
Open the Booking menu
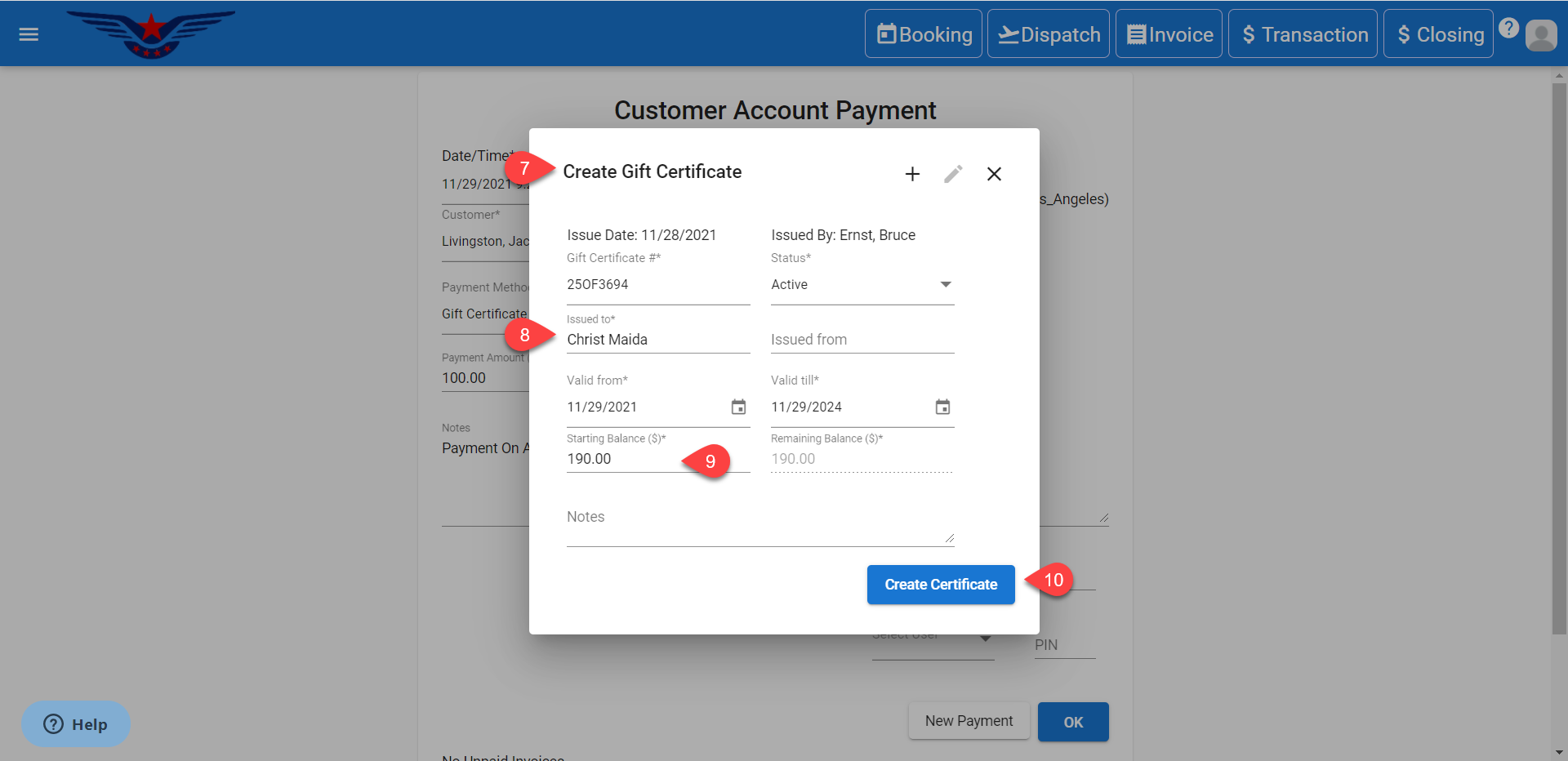[924, 34]
